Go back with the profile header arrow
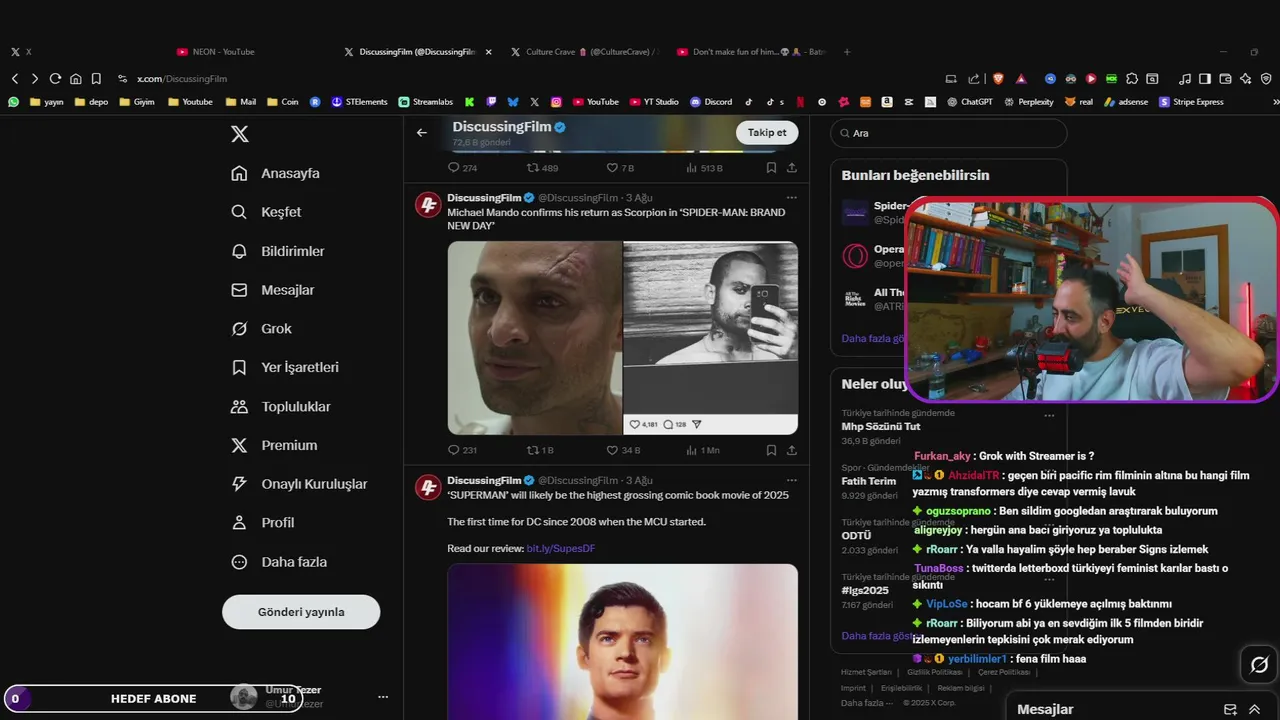 (422, 132)
